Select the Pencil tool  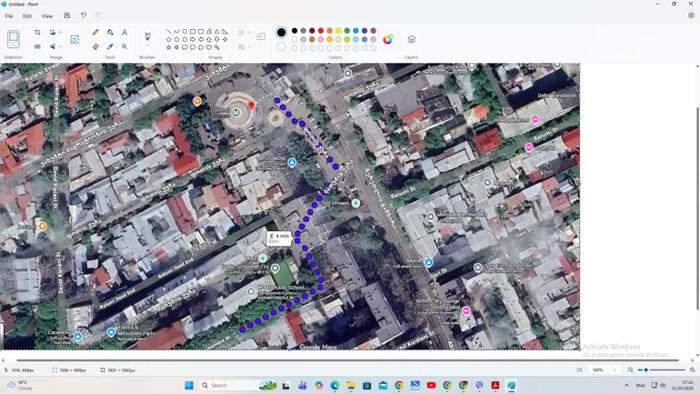tap(96, 32)
